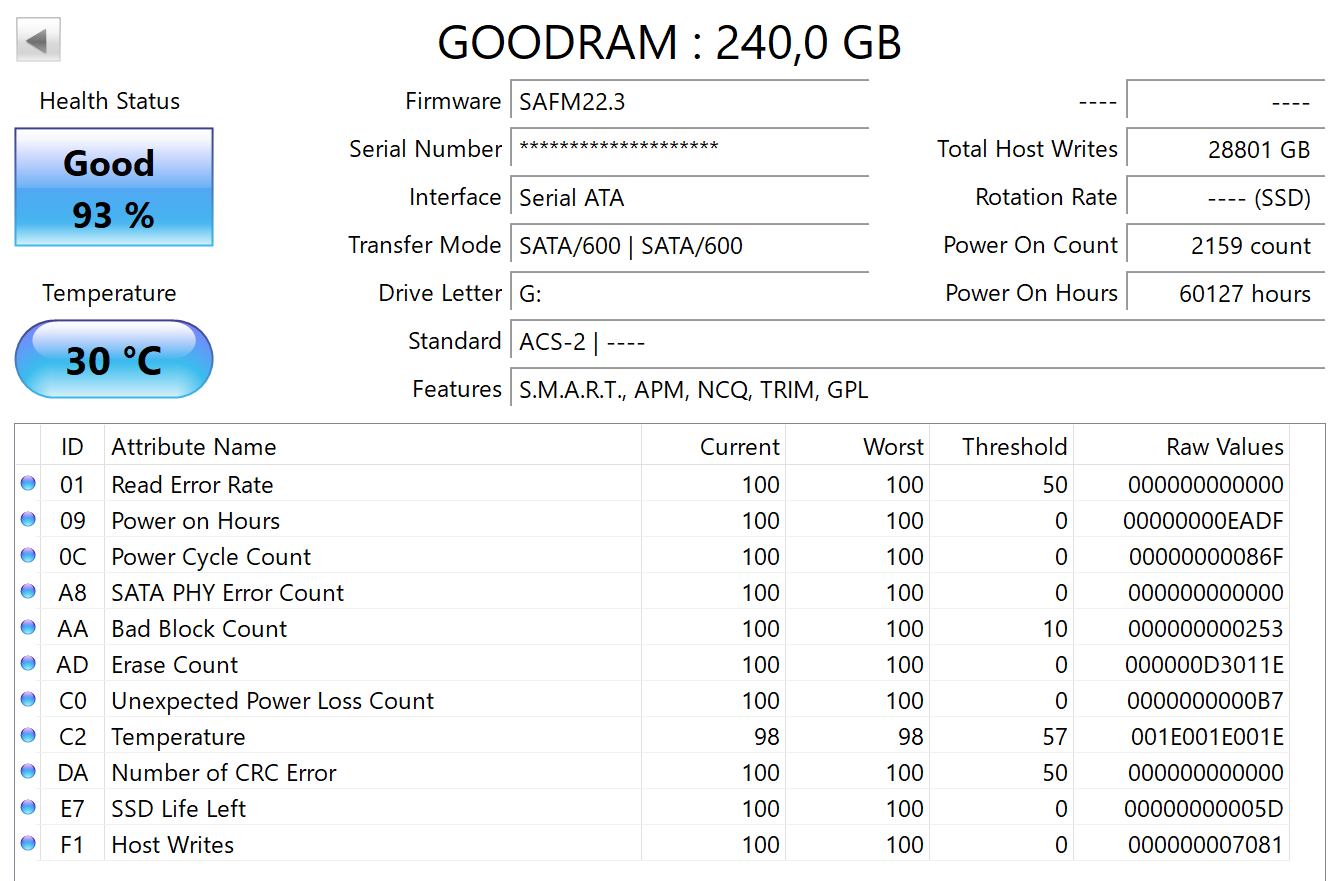Screen dimensions: 1339x881
Task: Click the Attribute Name column header
Action: [x=372, y=447]
